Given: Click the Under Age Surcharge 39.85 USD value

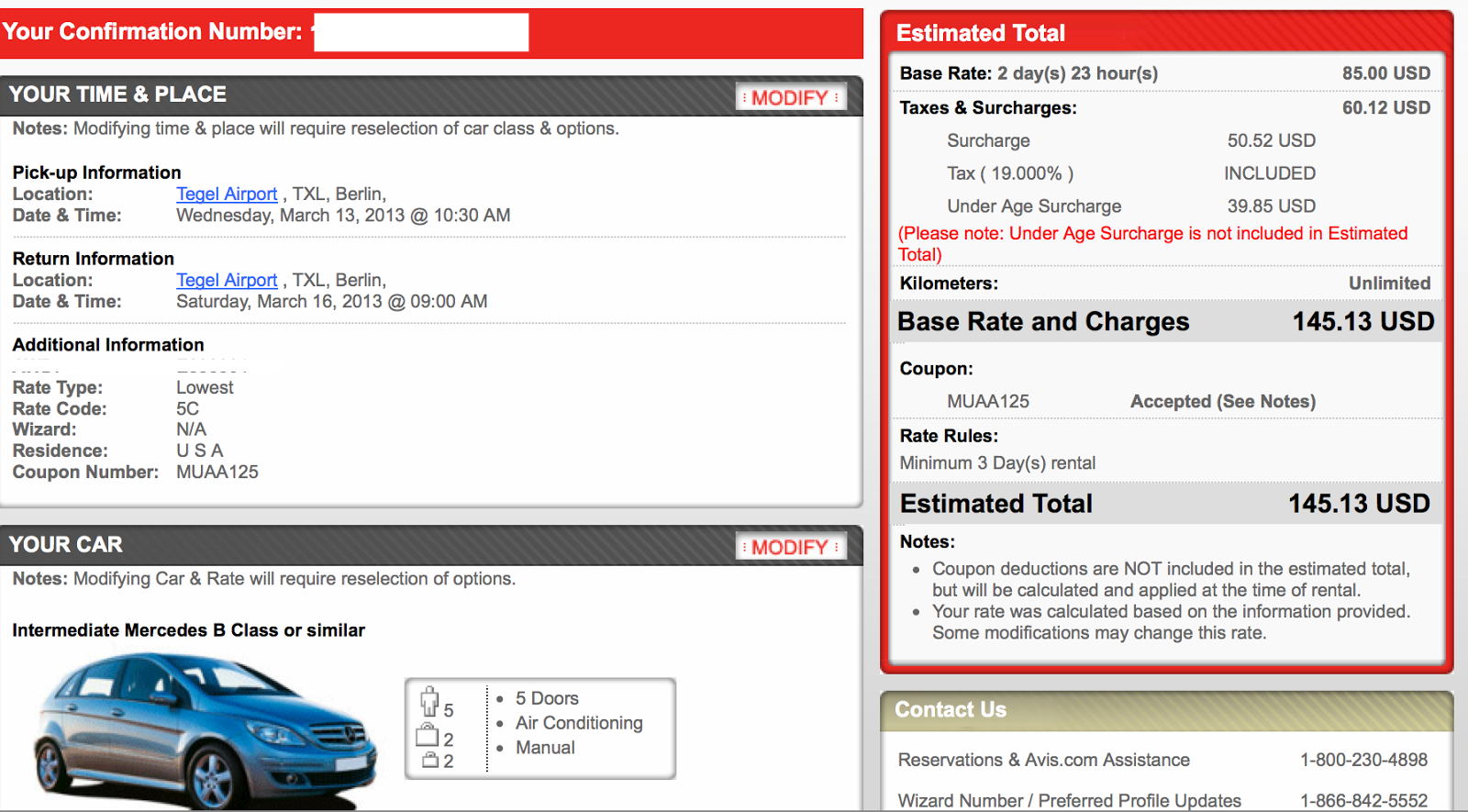Looking at the screenshot, I should click(x=1272, y=206).
